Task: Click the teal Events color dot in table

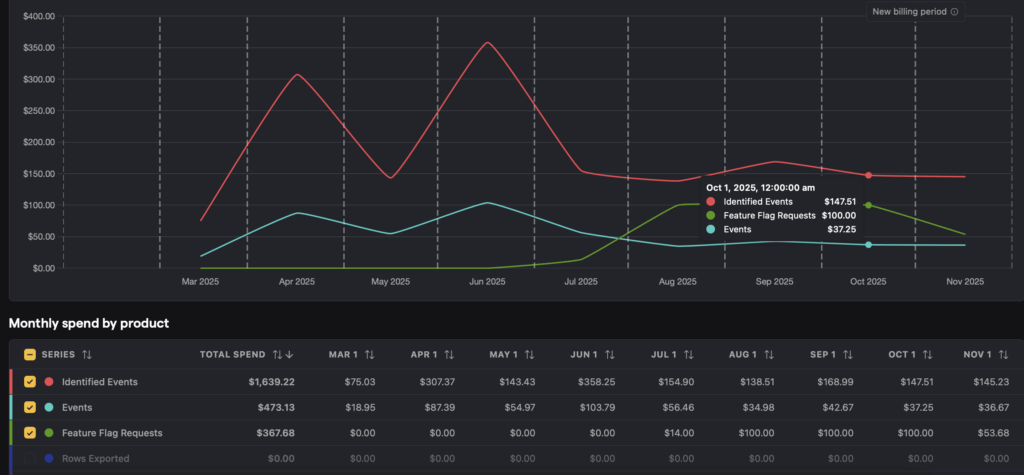Action: pyautogui.click(x=49, y=407)
